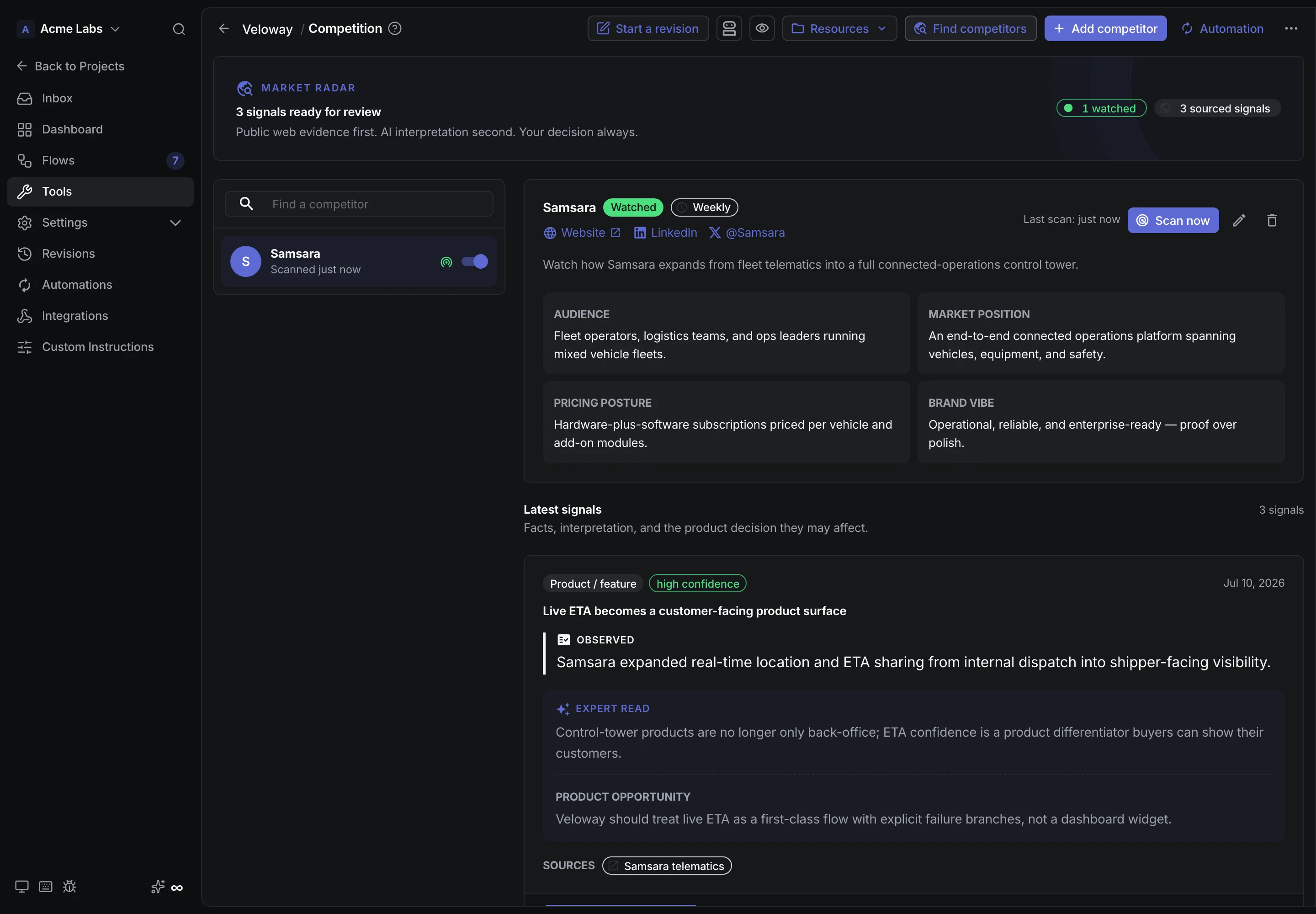Open the @Samsara X profile link

click(x=747, y=233)
